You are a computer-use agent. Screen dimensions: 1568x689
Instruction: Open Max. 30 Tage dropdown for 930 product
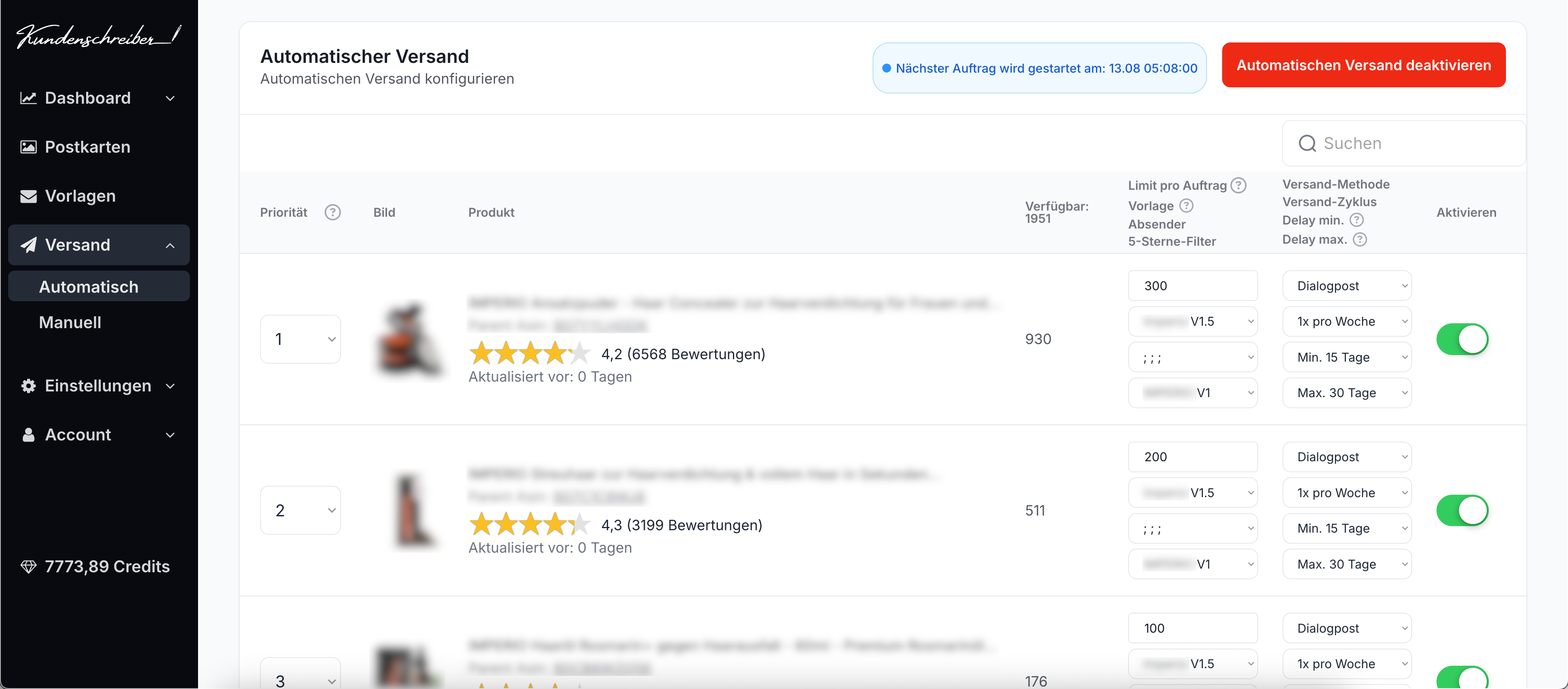(x=1346, y=393)
